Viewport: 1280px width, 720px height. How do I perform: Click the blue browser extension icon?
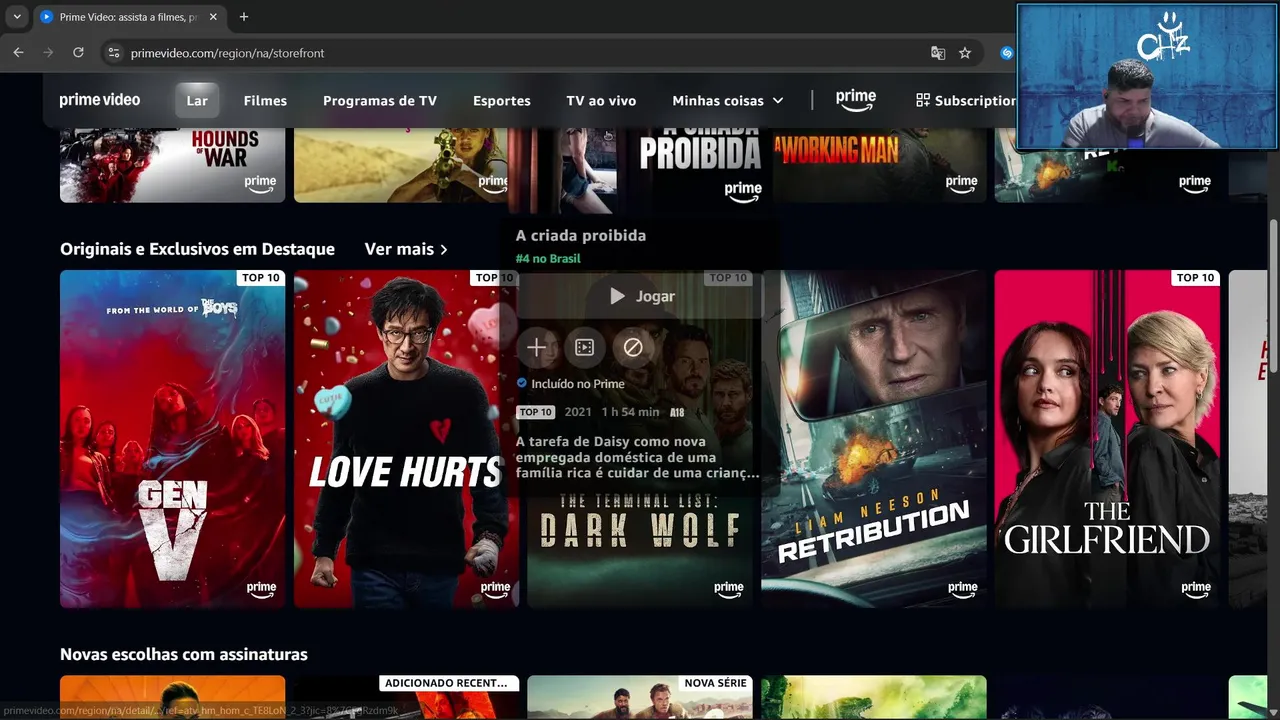tap(1007, 53)
